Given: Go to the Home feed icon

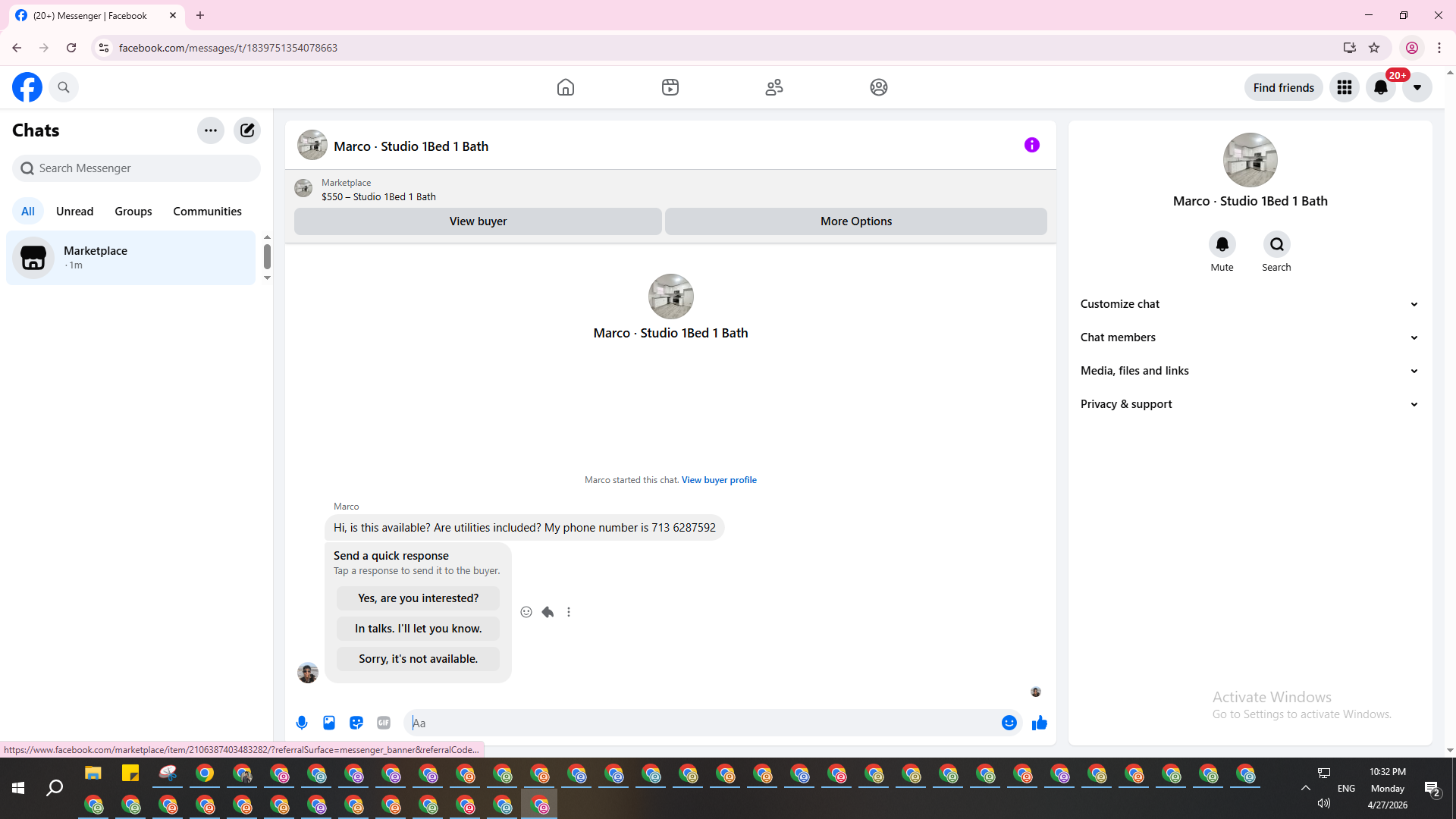Looking at the screenshot, I should click(566, 87).
